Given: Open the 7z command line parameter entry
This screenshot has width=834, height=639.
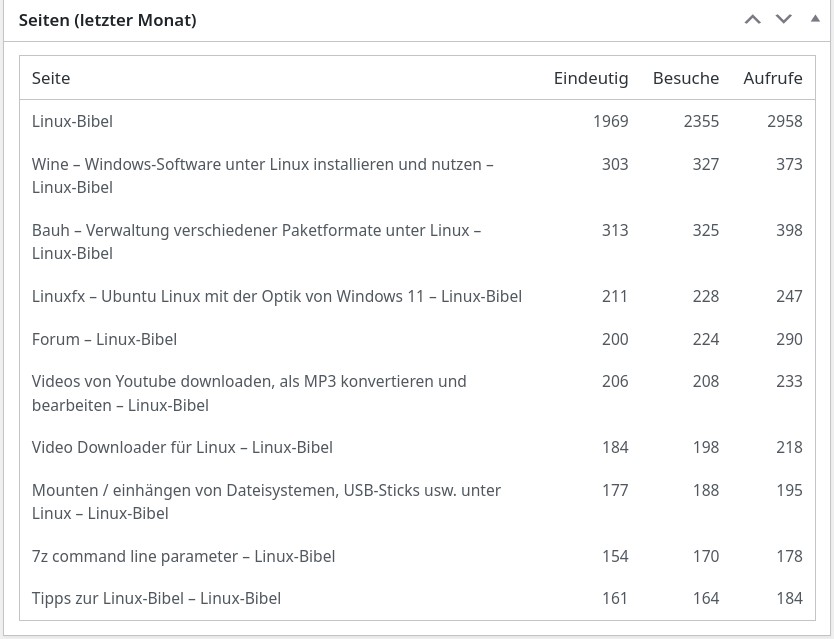Looking at the screenshot, I should click(x=184, y=556).
